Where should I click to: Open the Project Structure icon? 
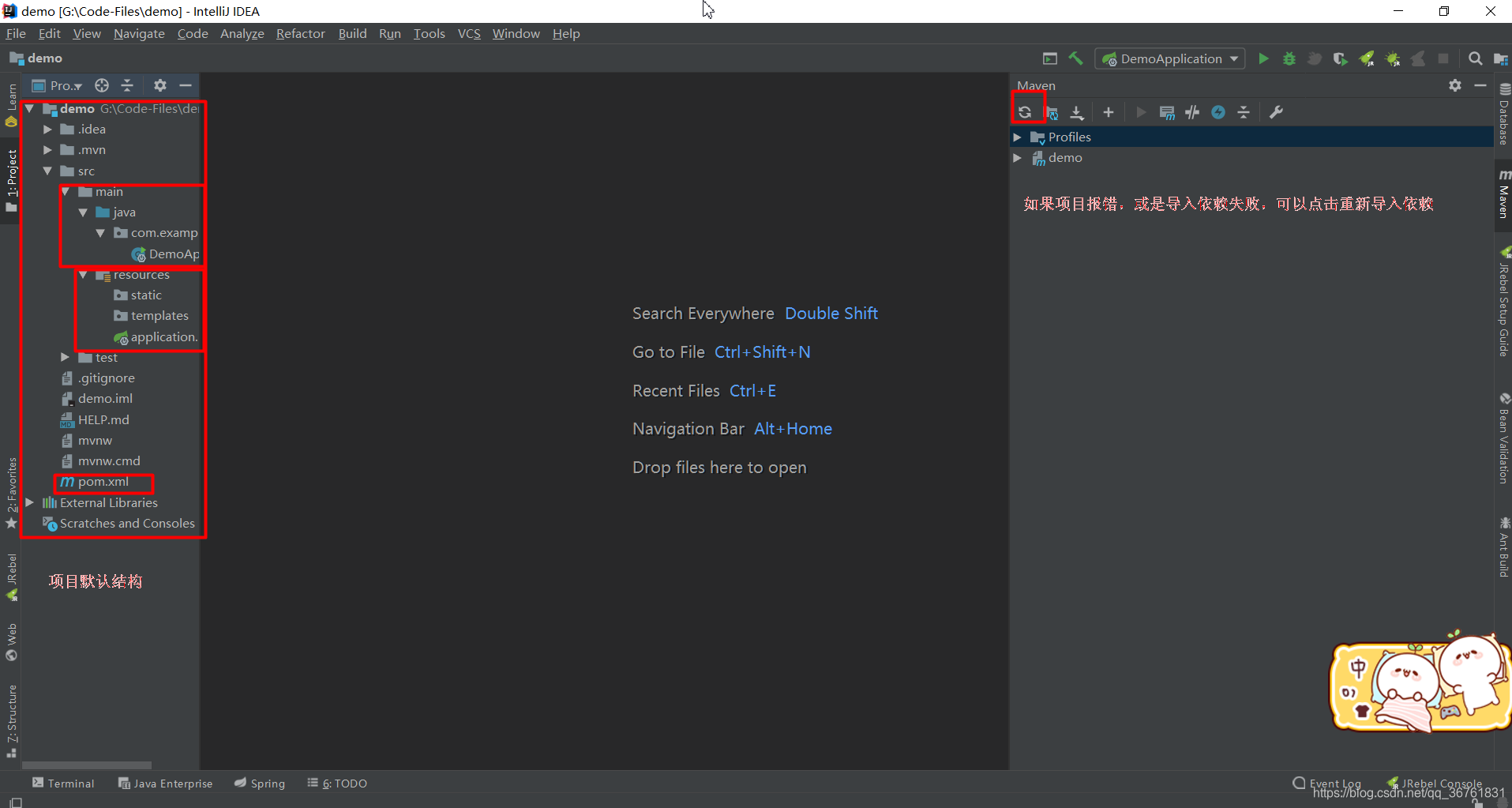point(1500,58)
